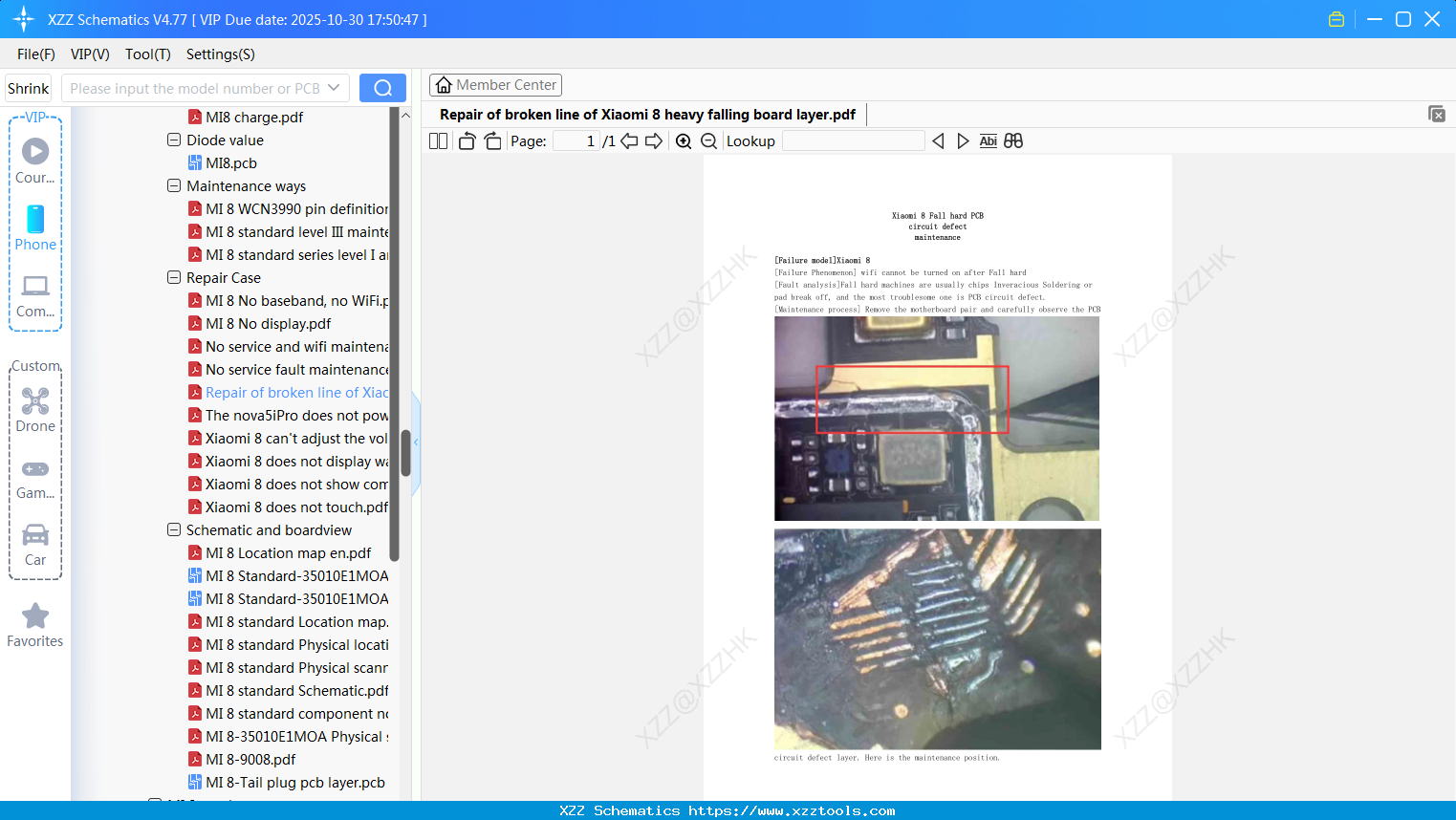This screenshot has height=820, width=1456.
Task: Open the Courses sidebar category
Action: (x=35, y=162)
